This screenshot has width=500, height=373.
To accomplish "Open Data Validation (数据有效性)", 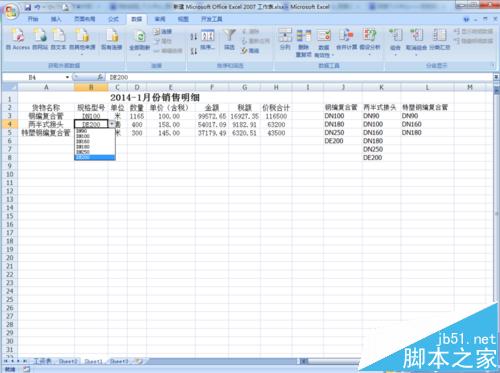I will pos(324,43).
